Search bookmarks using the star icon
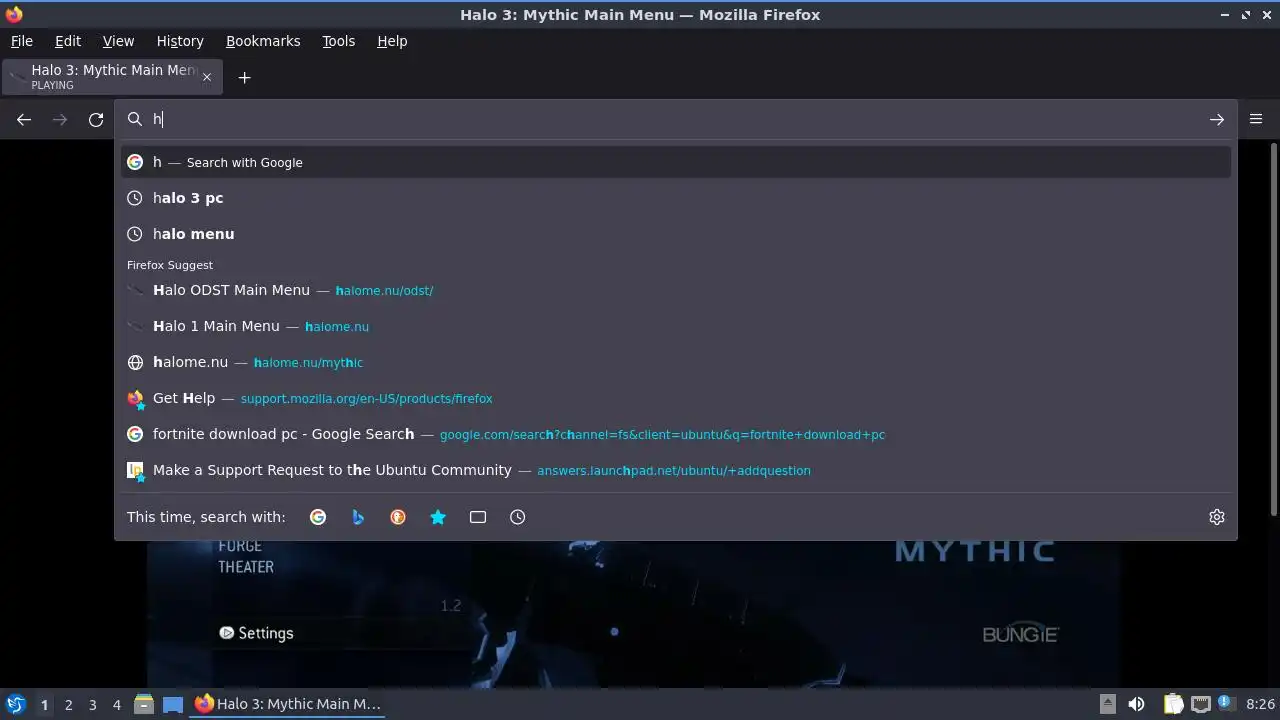1280x720 pixels. click(x=438, y=517)
